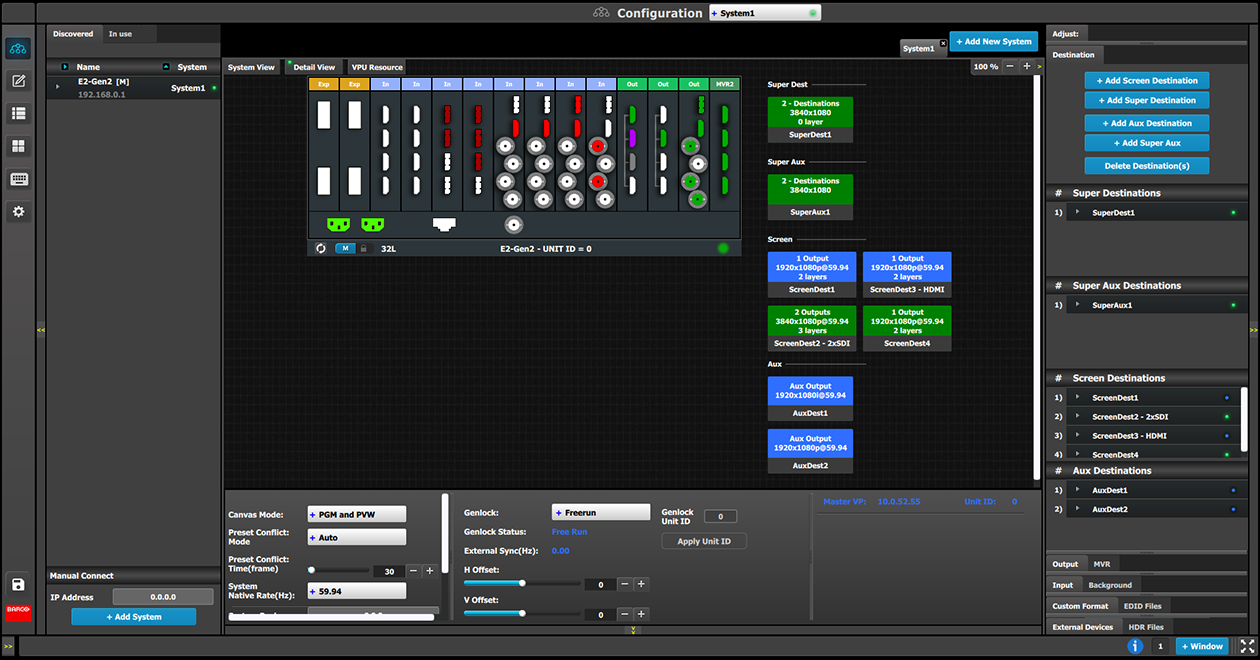Screen dimensions: 1260x660
Task: Expand ScreenDest1 in the destinations list
Action: (1078, 398)
